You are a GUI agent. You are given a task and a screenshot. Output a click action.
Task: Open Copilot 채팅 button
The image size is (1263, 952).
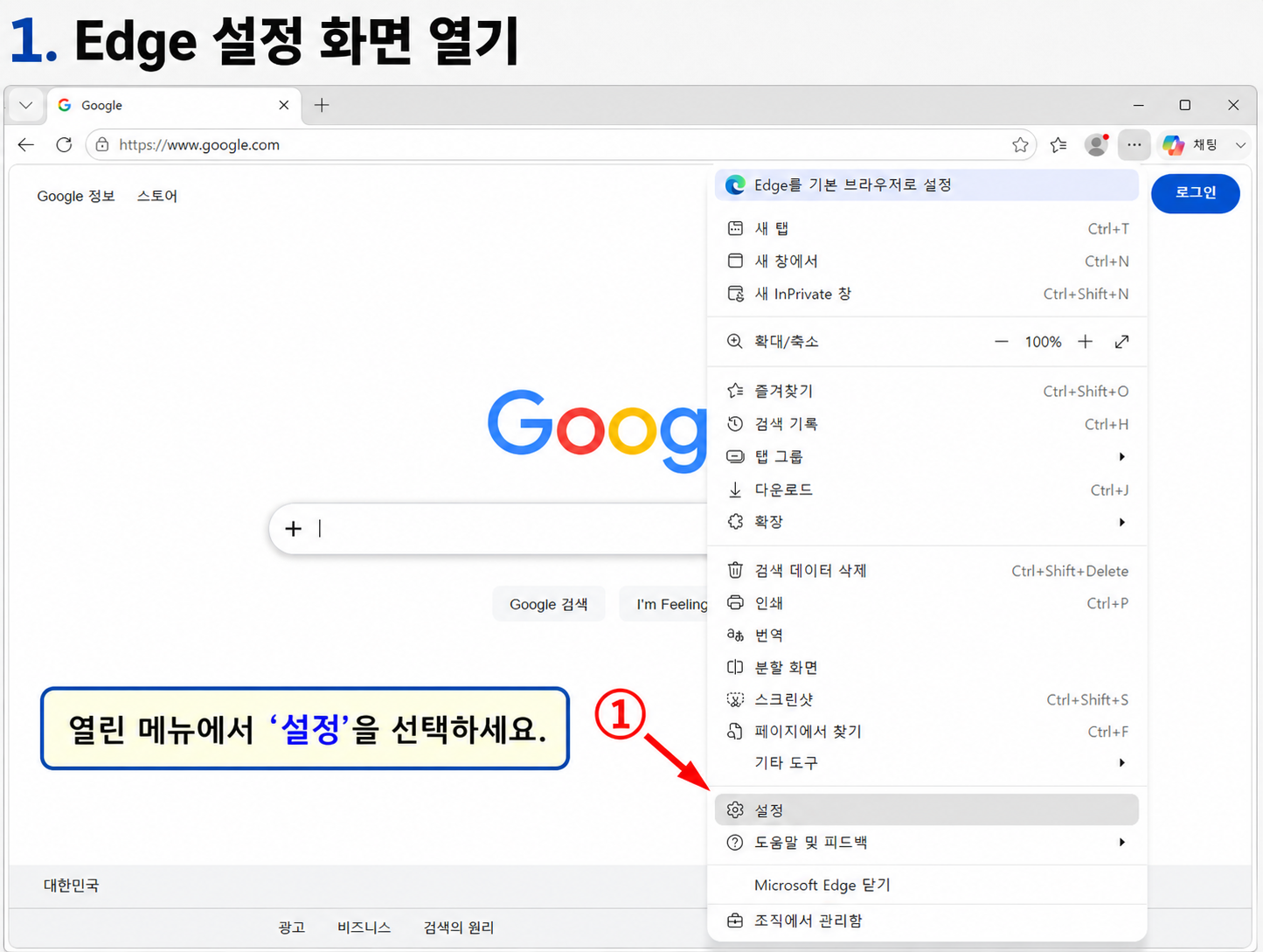(x=1190, y=144)
